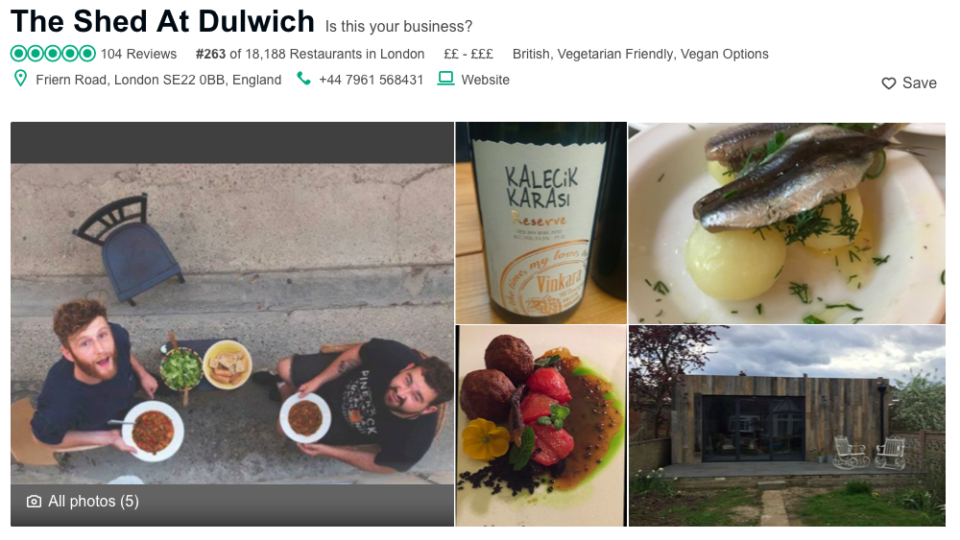Click the green phone handset icon
Viewport: 960px width, 540px height.
coord(303,79)
